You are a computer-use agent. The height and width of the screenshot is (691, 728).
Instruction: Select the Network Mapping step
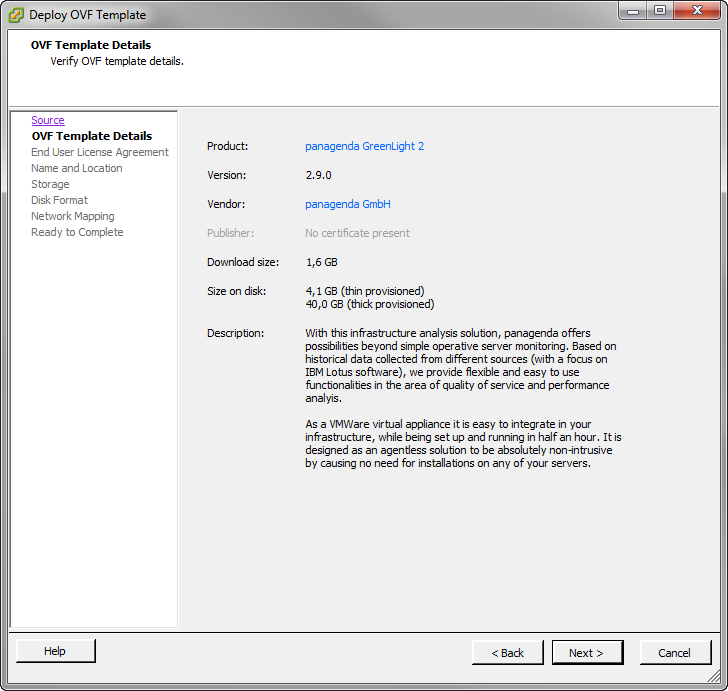tap(72, 216)
